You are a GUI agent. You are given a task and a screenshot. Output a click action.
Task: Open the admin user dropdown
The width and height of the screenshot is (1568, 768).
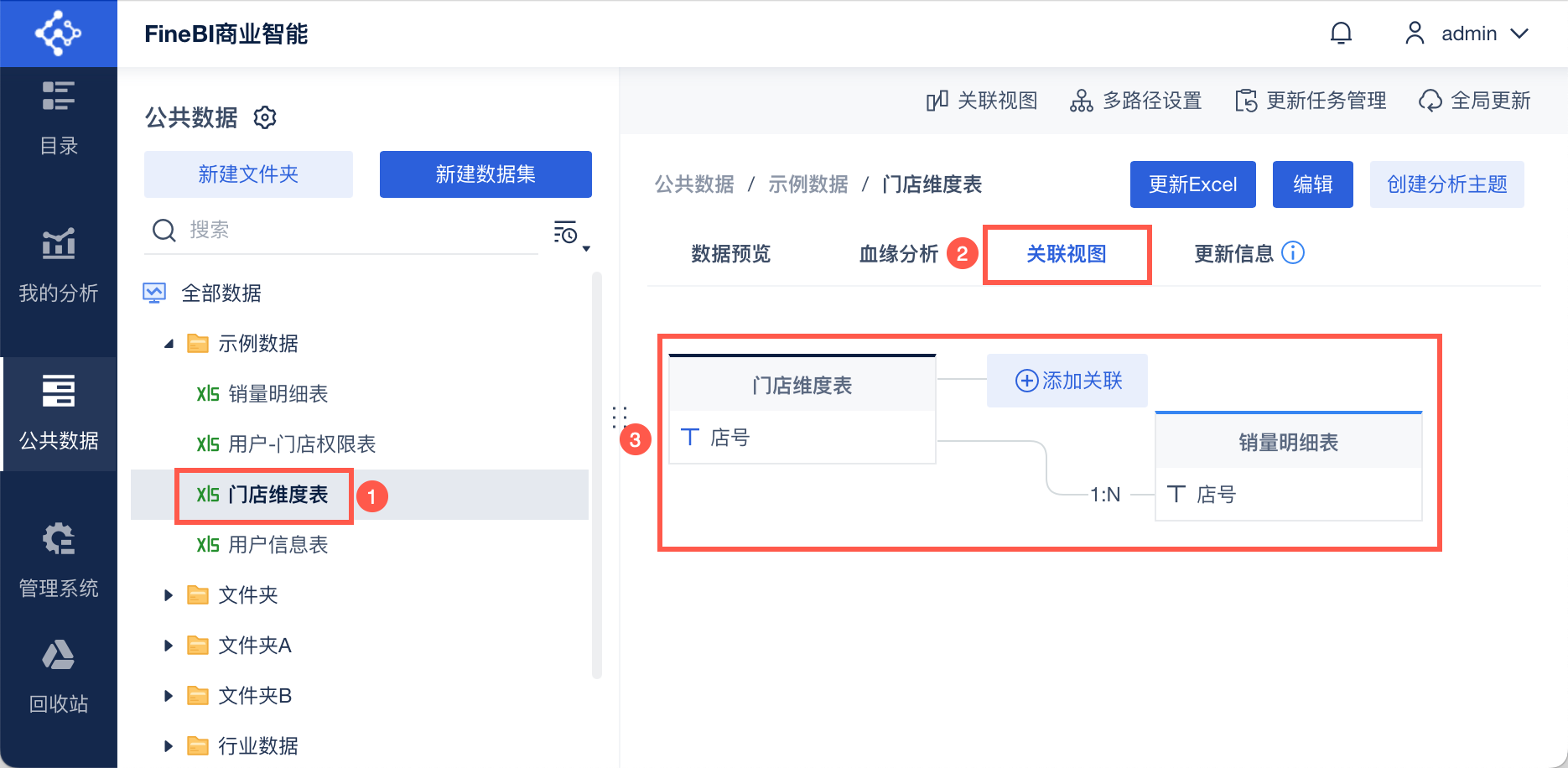click(1467, 34)
